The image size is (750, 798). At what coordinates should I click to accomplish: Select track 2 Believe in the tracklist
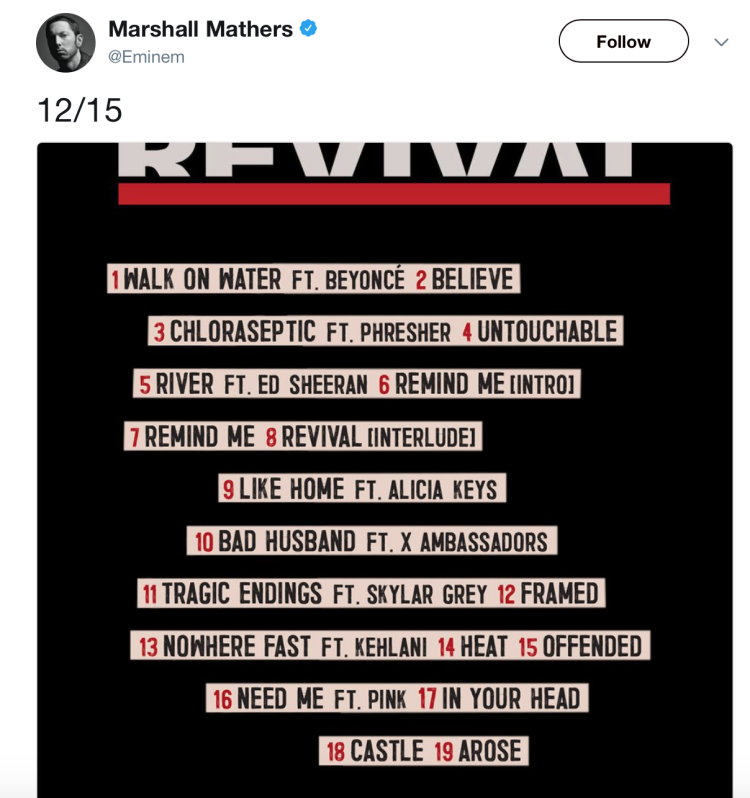click(x=467, y=279)
